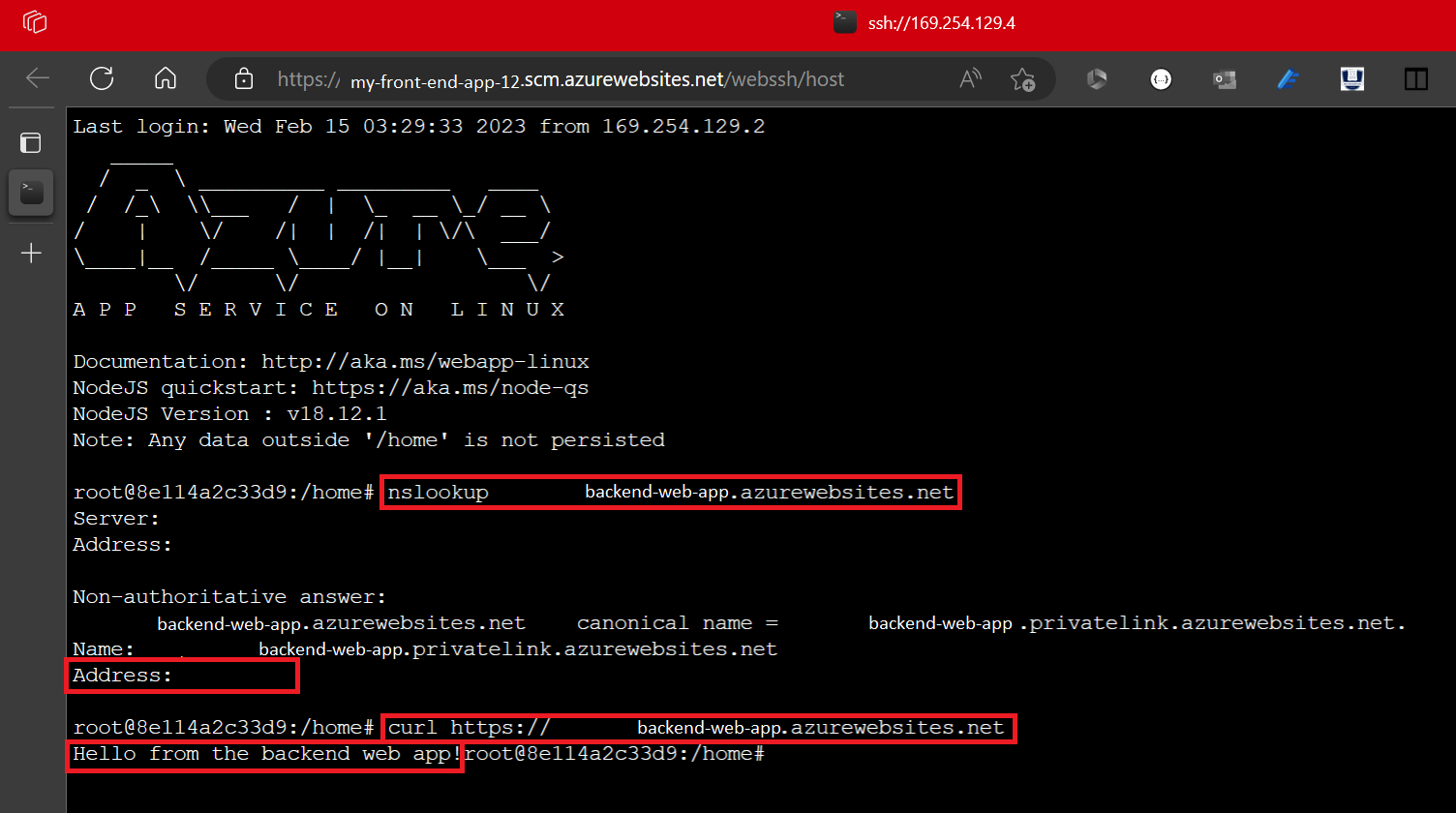
Task: Click the back navigation arrow
Action: [36, 79]
